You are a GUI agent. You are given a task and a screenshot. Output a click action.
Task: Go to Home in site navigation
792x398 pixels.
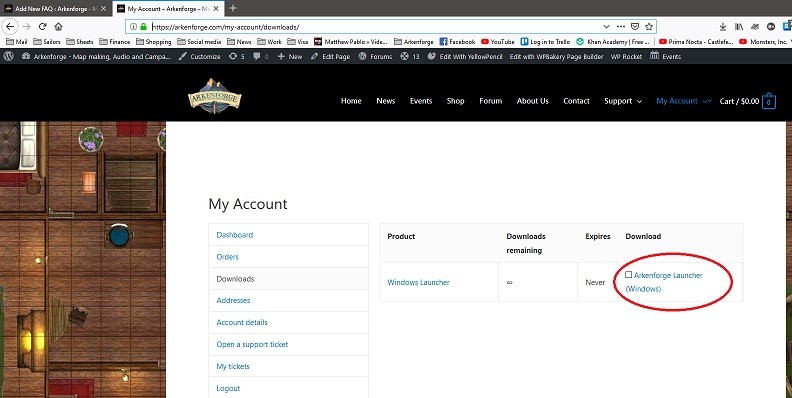[351, 101]
